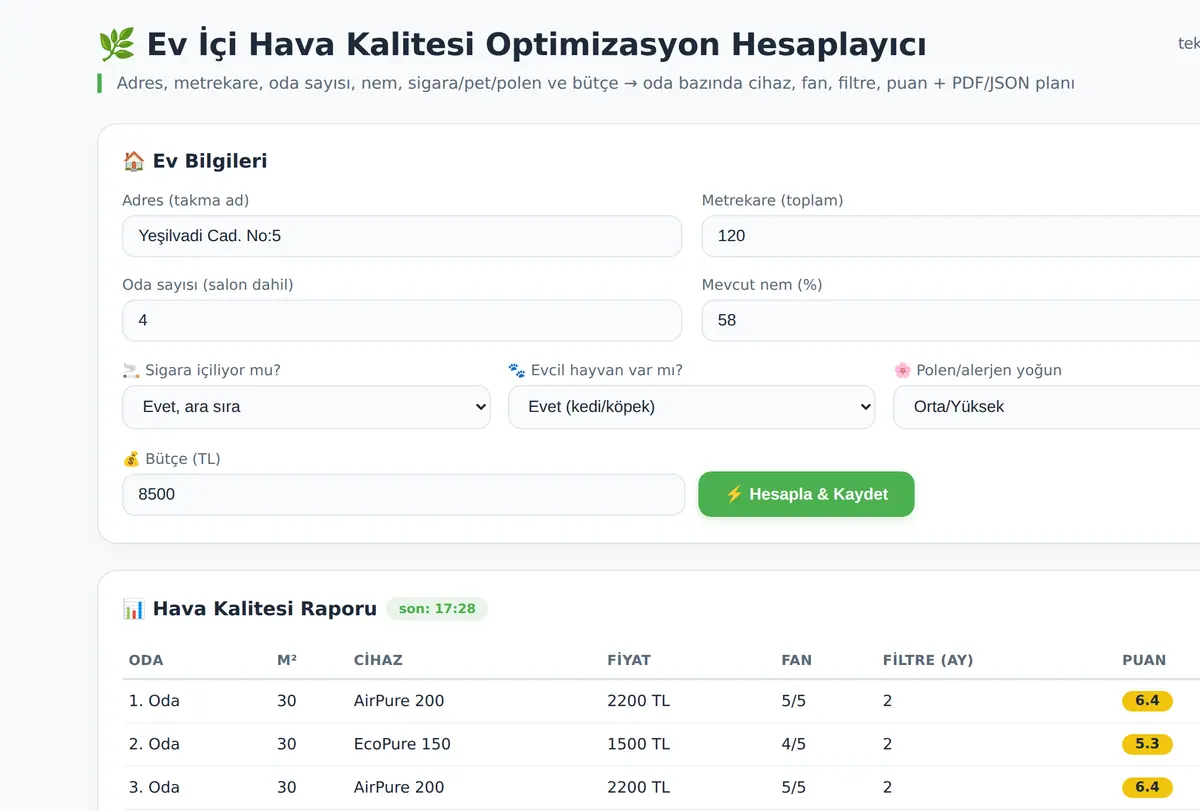Image resolution: width=1200 pixels, height=811 pixels.
Task: Click the 'son: 17:28' timestamp badge
Action: (437, 608)
